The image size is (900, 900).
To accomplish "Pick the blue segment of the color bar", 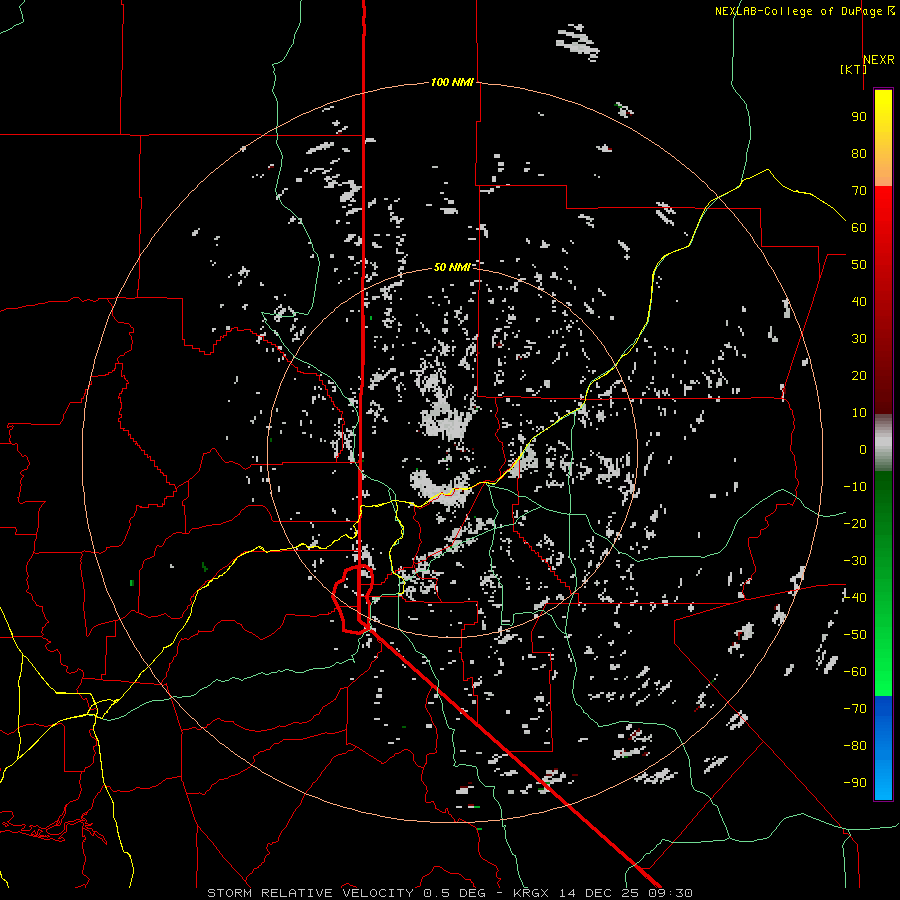I will [883, 748].
